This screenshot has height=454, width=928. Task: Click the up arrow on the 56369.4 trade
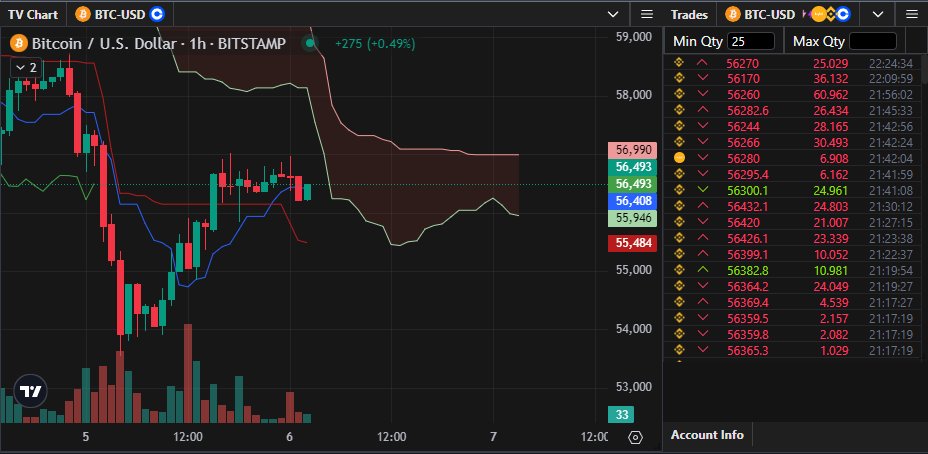click(x=703, y=302)
